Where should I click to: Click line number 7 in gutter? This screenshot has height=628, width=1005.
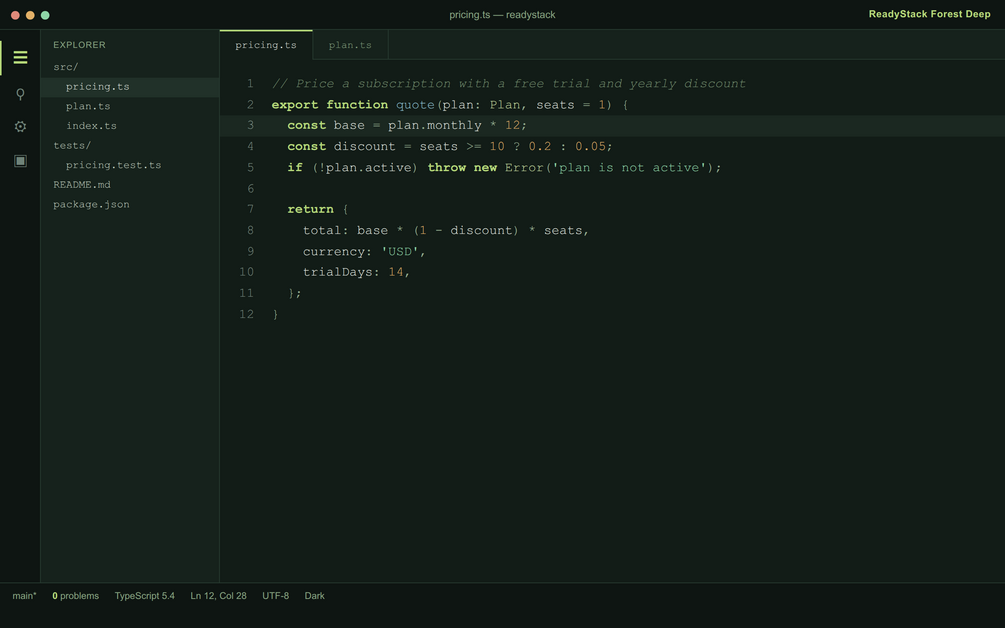250,209
